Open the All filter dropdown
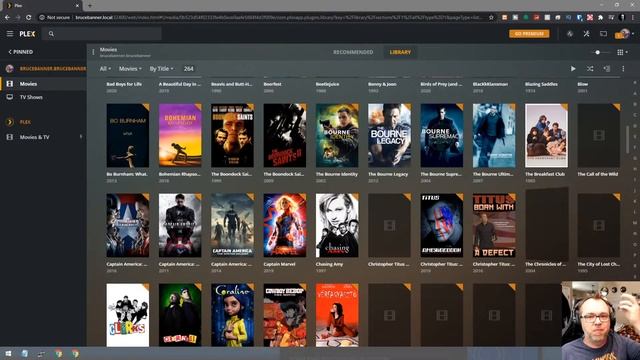 (105, 69)
